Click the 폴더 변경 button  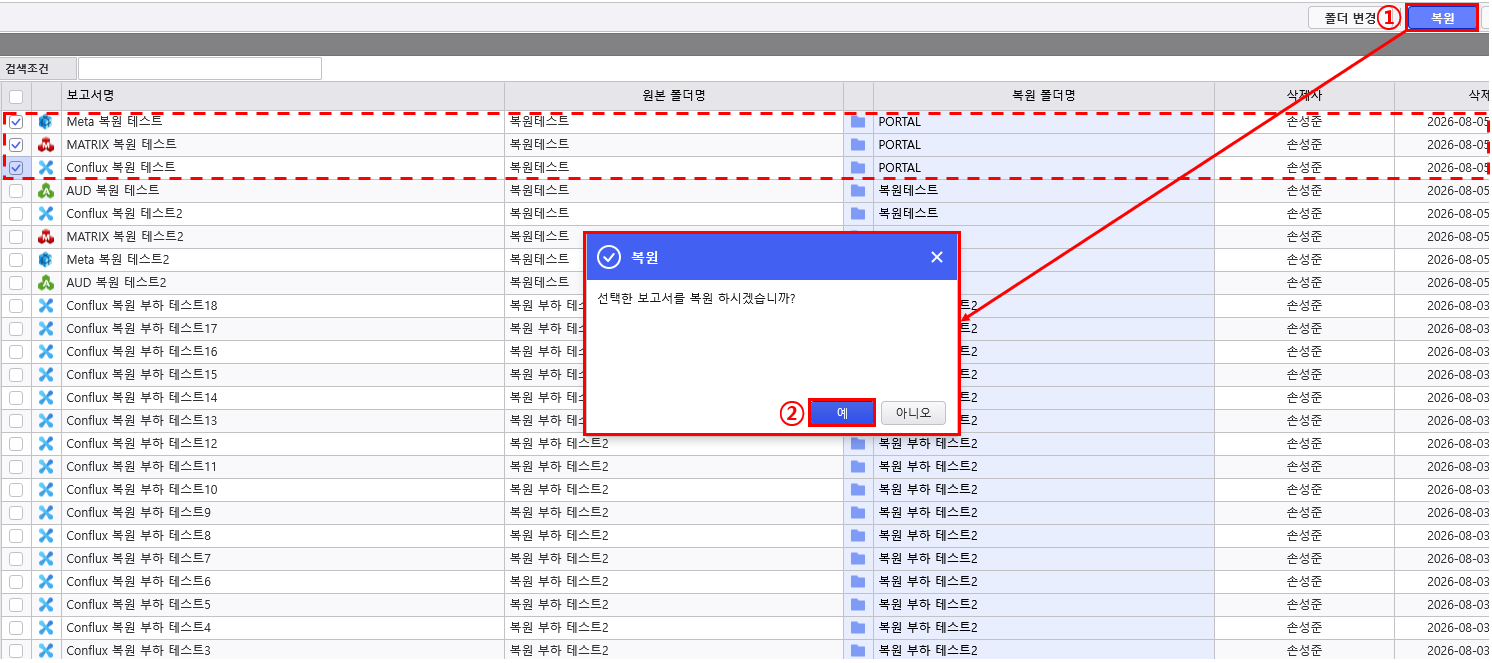click(x=1352, y=18)
